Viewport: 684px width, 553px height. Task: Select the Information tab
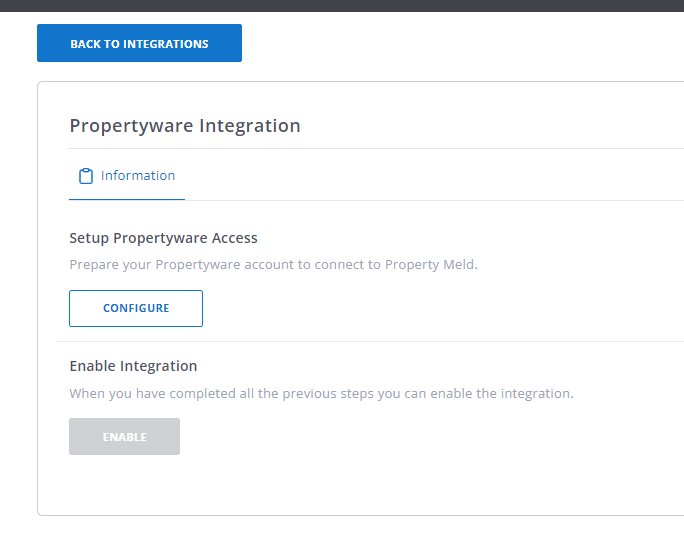click(137, 176)
